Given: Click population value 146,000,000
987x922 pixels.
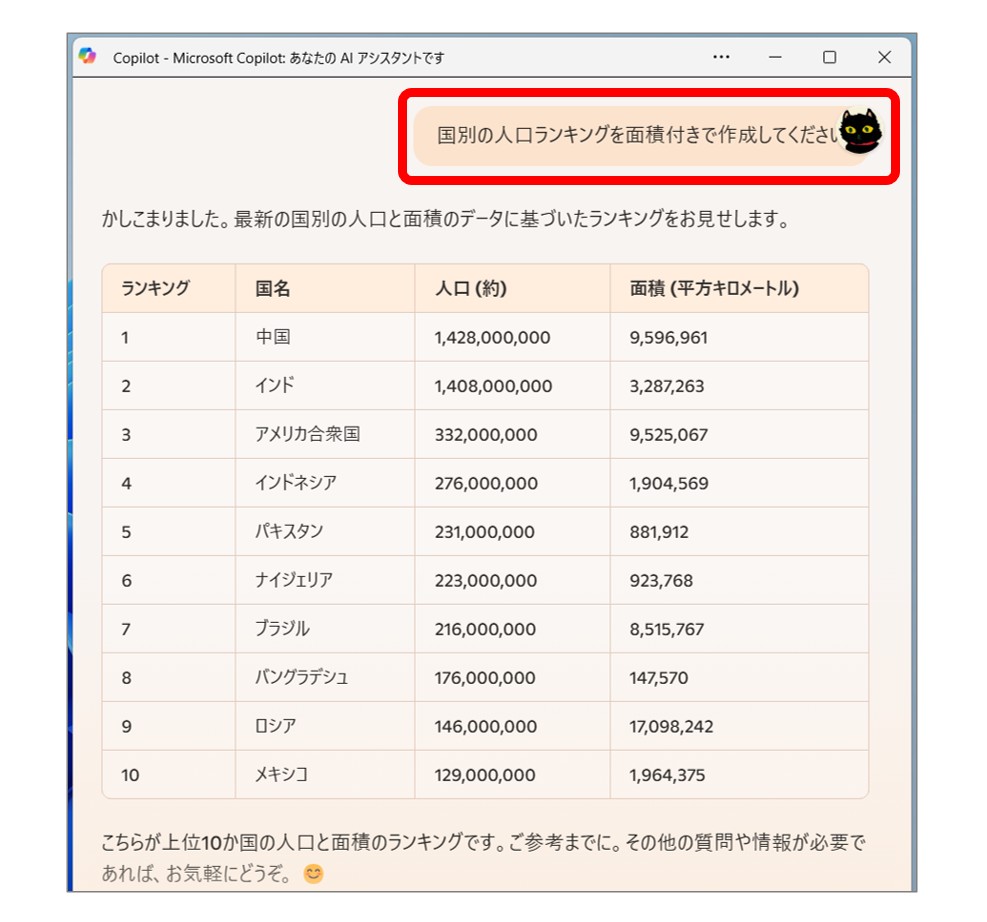Looking at the screenshot, I should [486, 726].
